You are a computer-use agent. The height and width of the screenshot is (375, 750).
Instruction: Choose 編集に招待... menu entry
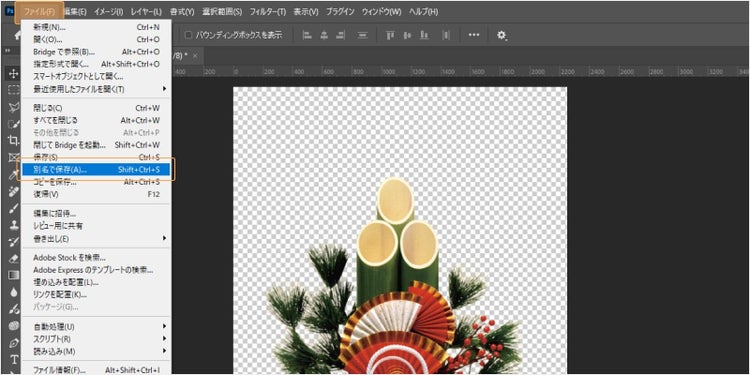[x=96, y=213]
